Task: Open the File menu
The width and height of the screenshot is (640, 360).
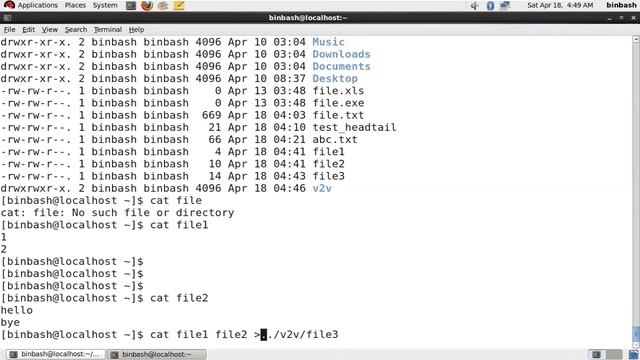Action: click(x=9, y=29)
